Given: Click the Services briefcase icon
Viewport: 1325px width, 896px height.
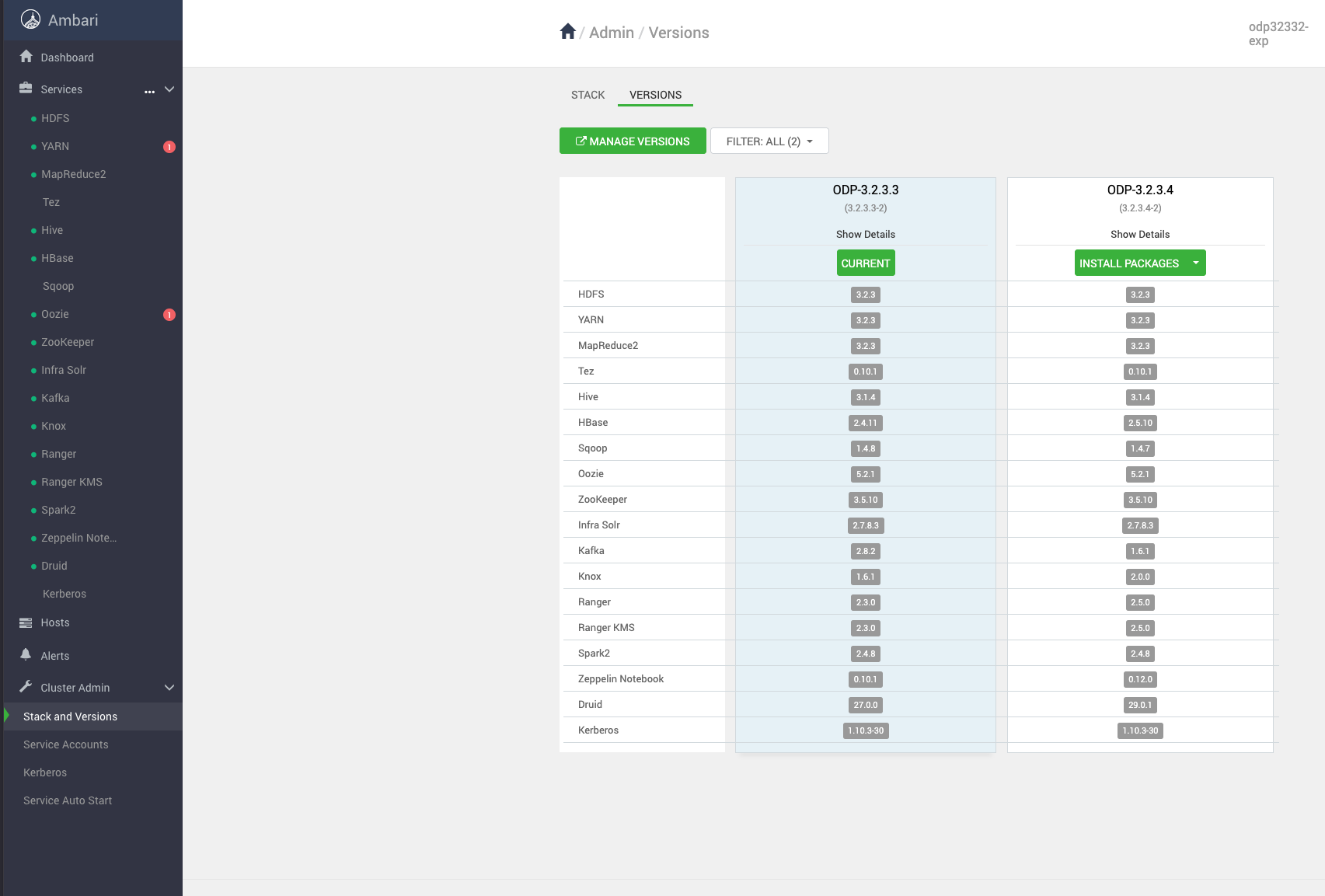Looking at the screenshot, I should (x=26, y=89).
